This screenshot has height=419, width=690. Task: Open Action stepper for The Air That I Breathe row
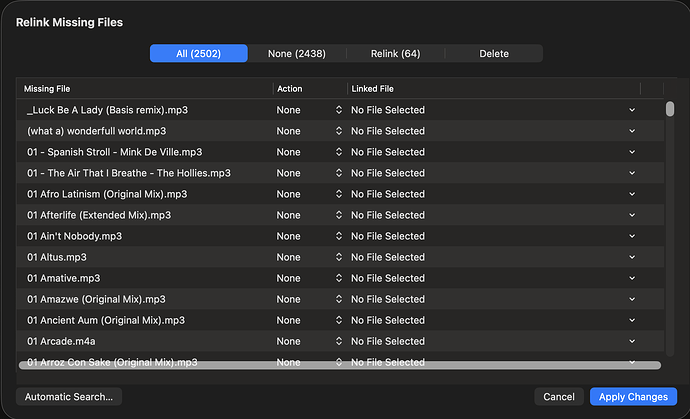[x=339, y=173]
